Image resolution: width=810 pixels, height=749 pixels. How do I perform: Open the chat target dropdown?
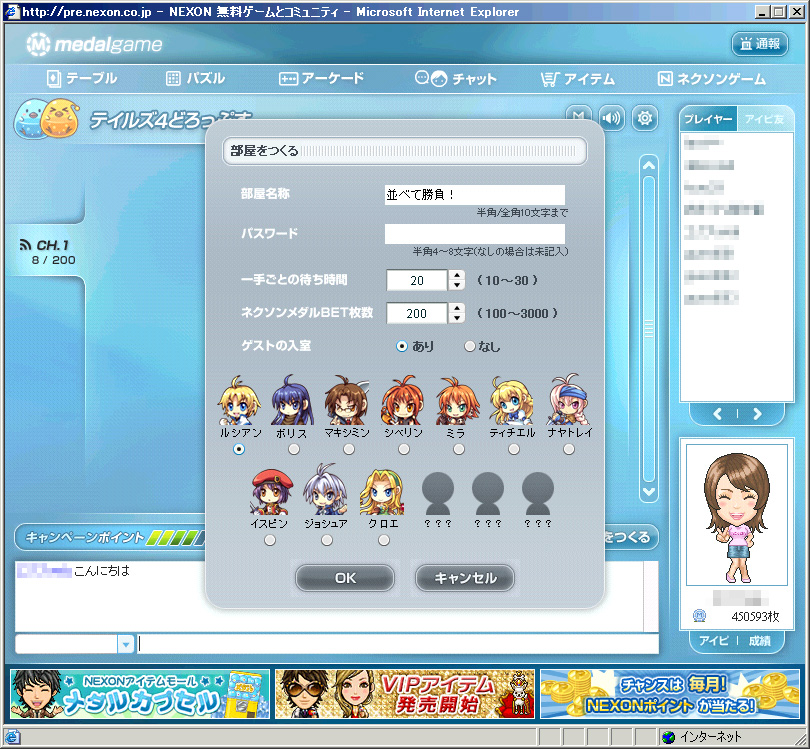126,644
